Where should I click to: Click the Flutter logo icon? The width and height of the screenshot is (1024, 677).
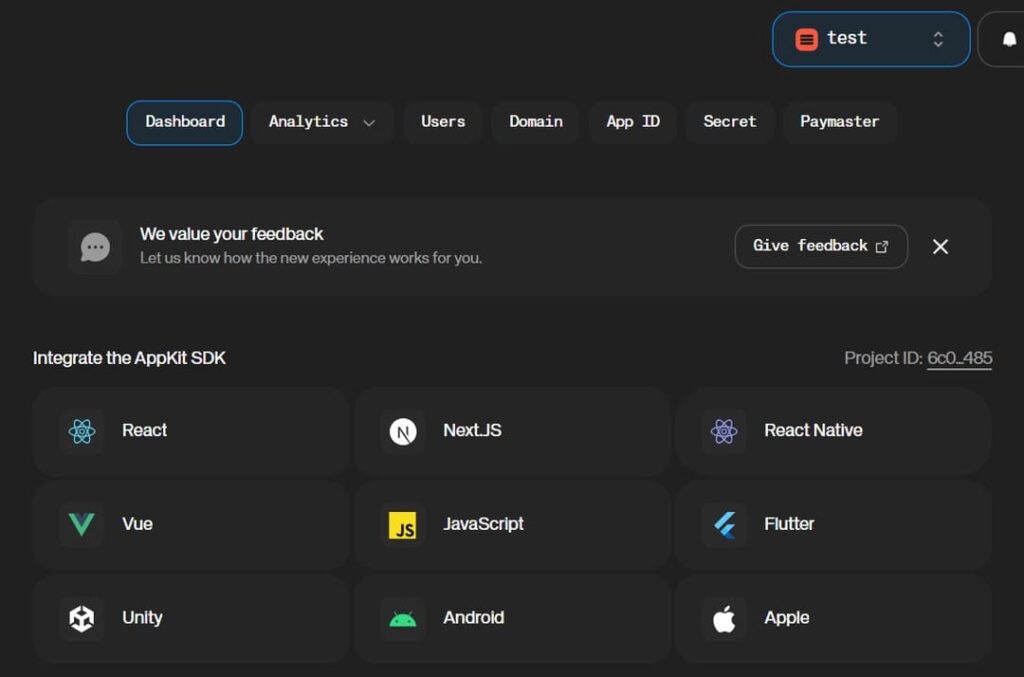tap(725, 525)
